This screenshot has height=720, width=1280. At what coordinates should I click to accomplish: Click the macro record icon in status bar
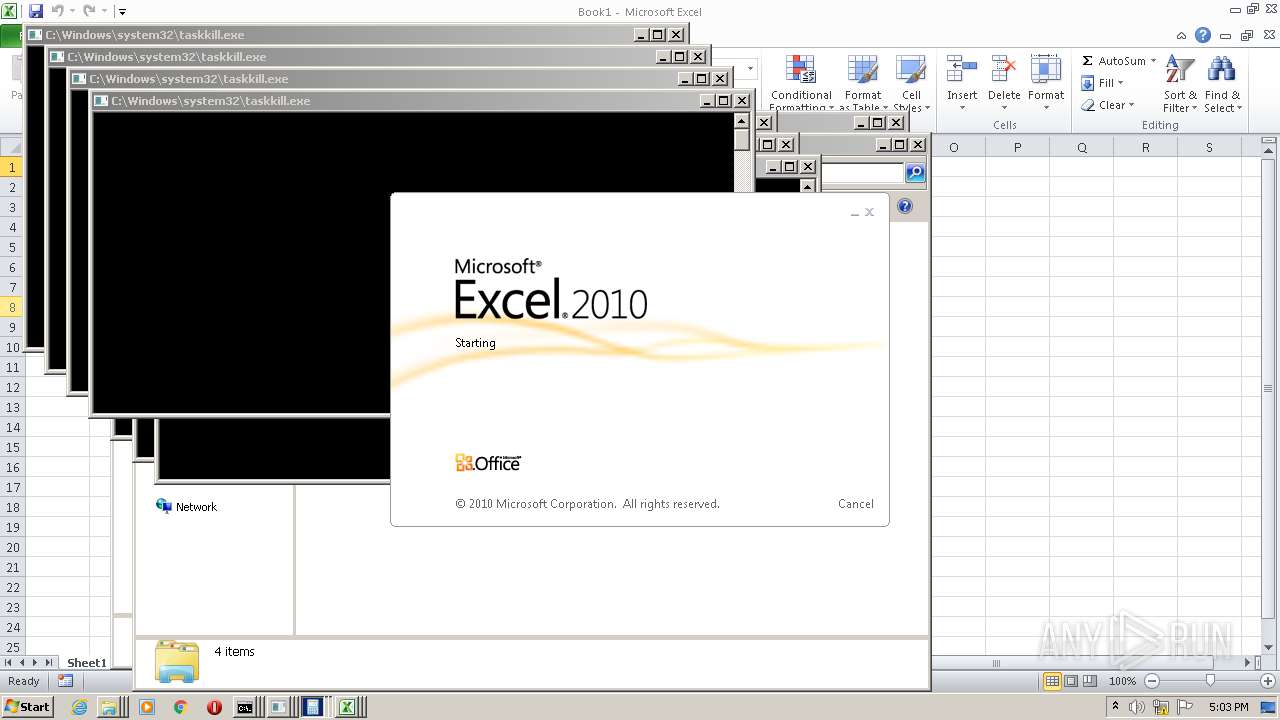65,681
